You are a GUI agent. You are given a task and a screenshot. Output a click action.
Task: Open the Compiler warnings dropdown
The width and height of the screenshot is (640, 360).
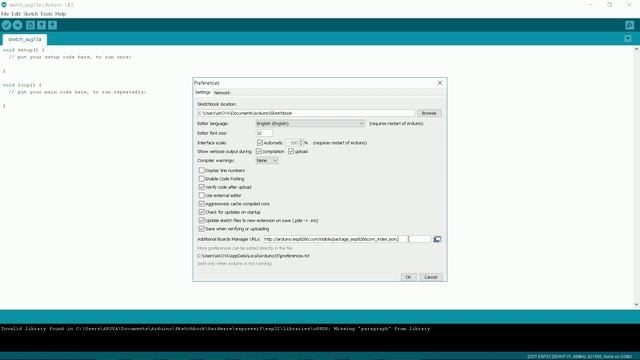[267, 160]
